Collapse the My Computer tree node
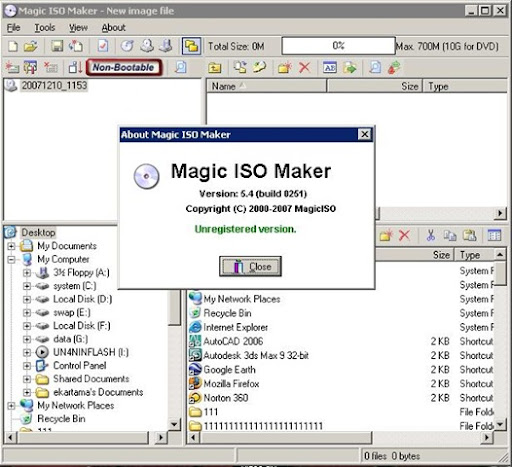512x467 pixels. [x=11, y=260]
